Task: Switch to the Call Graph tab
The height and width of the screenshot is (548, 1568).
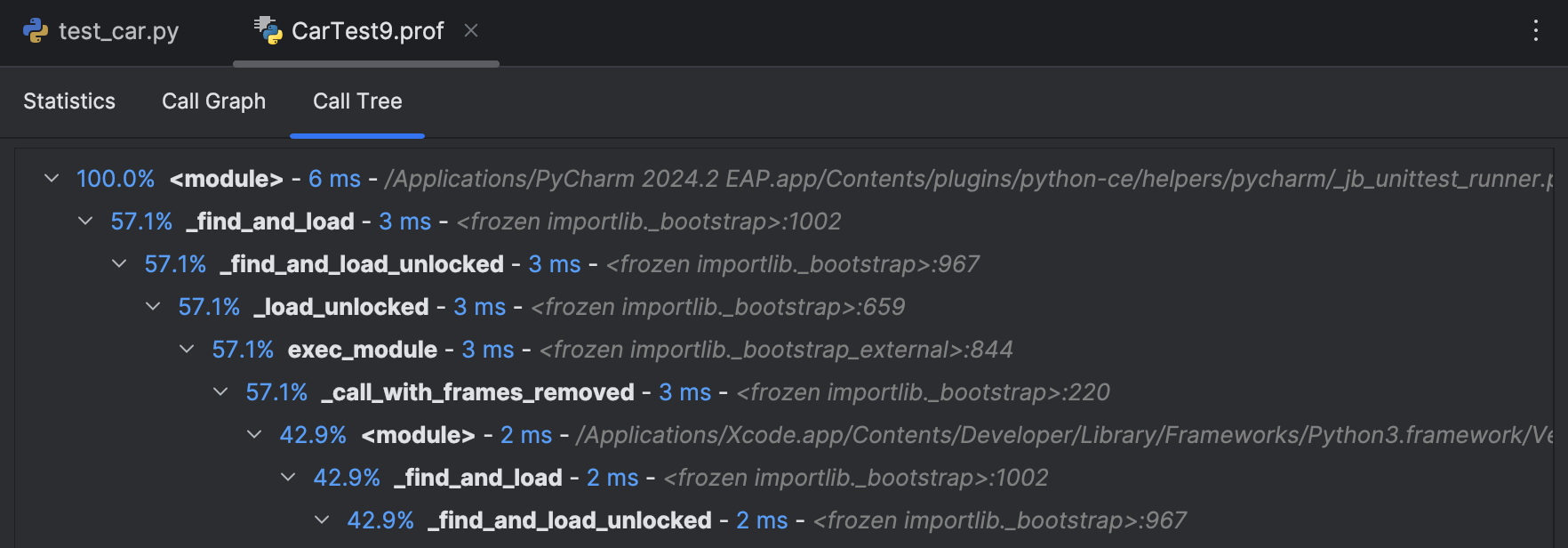Action: point(213,101)
